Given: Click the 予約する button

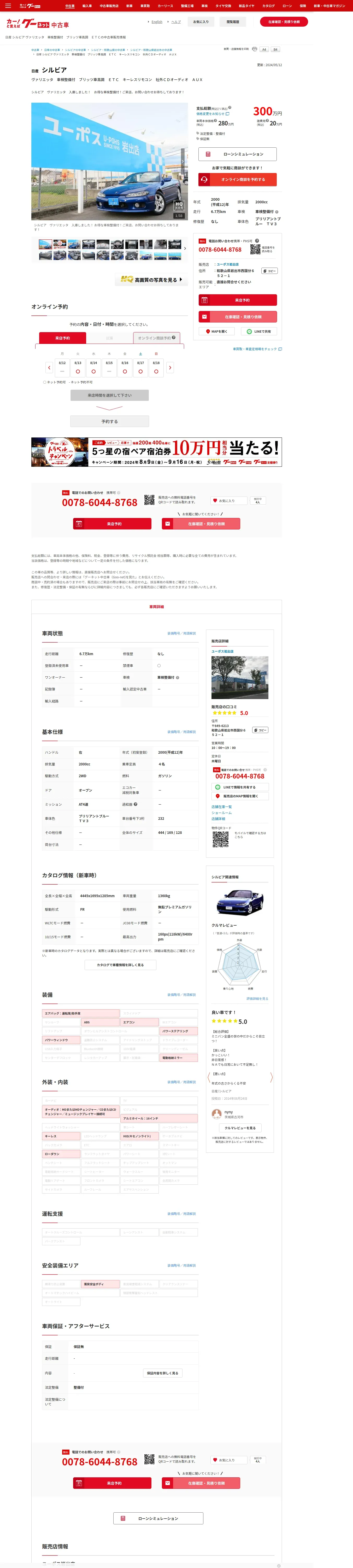Looking at the screenshot, I should click(110, 421).
